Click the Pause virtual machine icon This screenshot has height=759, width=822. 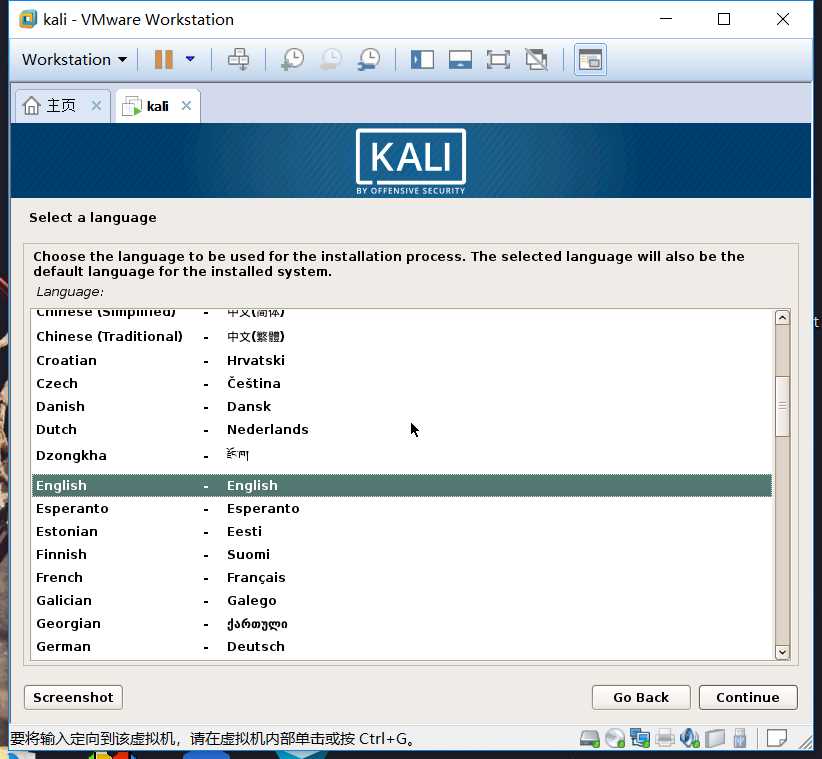tap(164, 59)
